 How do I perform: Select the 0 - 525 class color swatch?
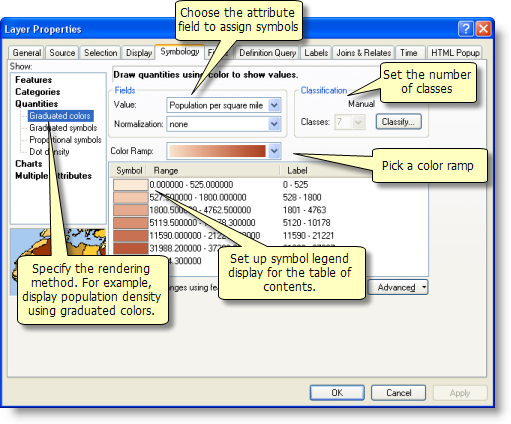pyautogui.click(x=130, y=185)
